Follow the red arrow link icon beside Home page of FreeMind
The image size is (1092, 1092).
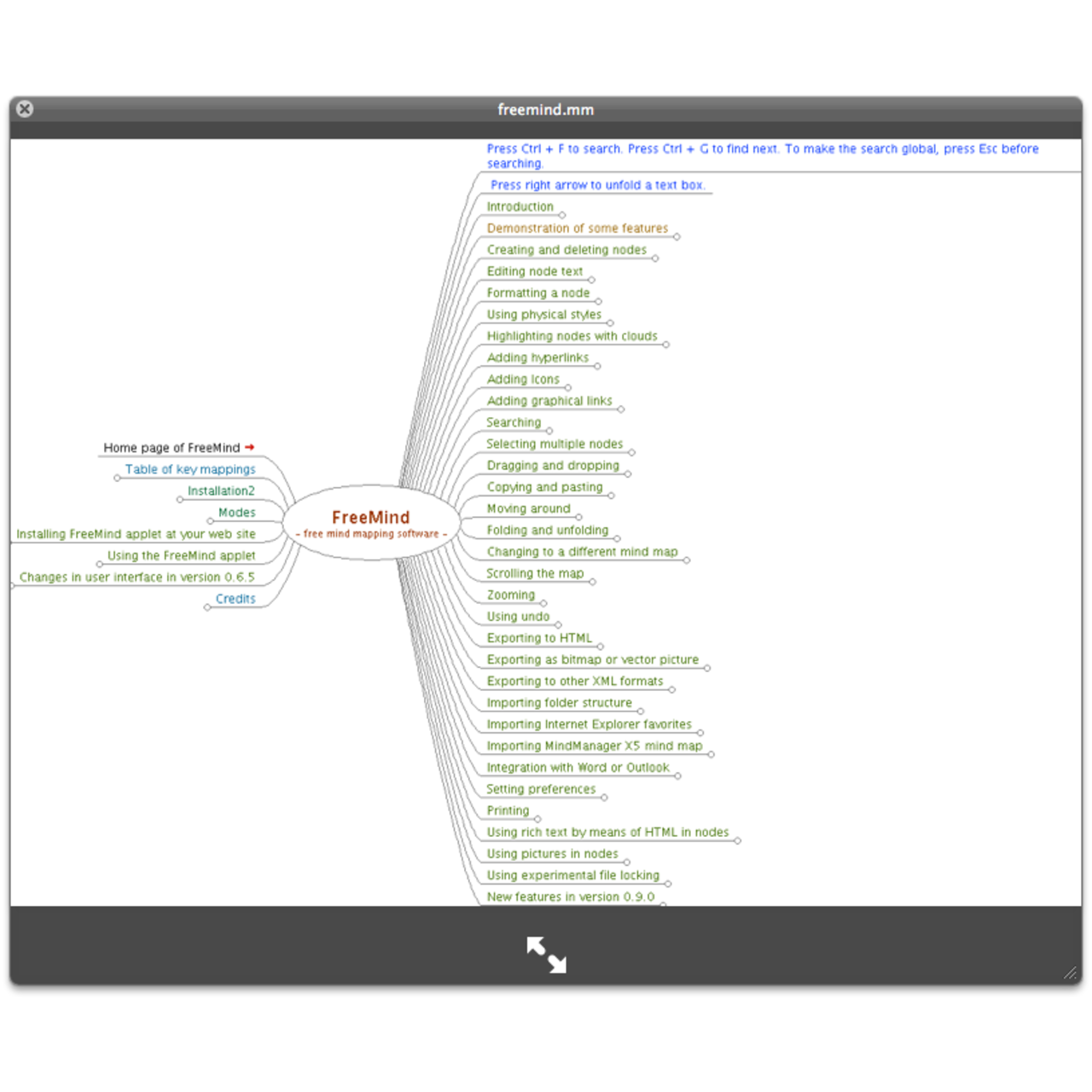[249, 447]
